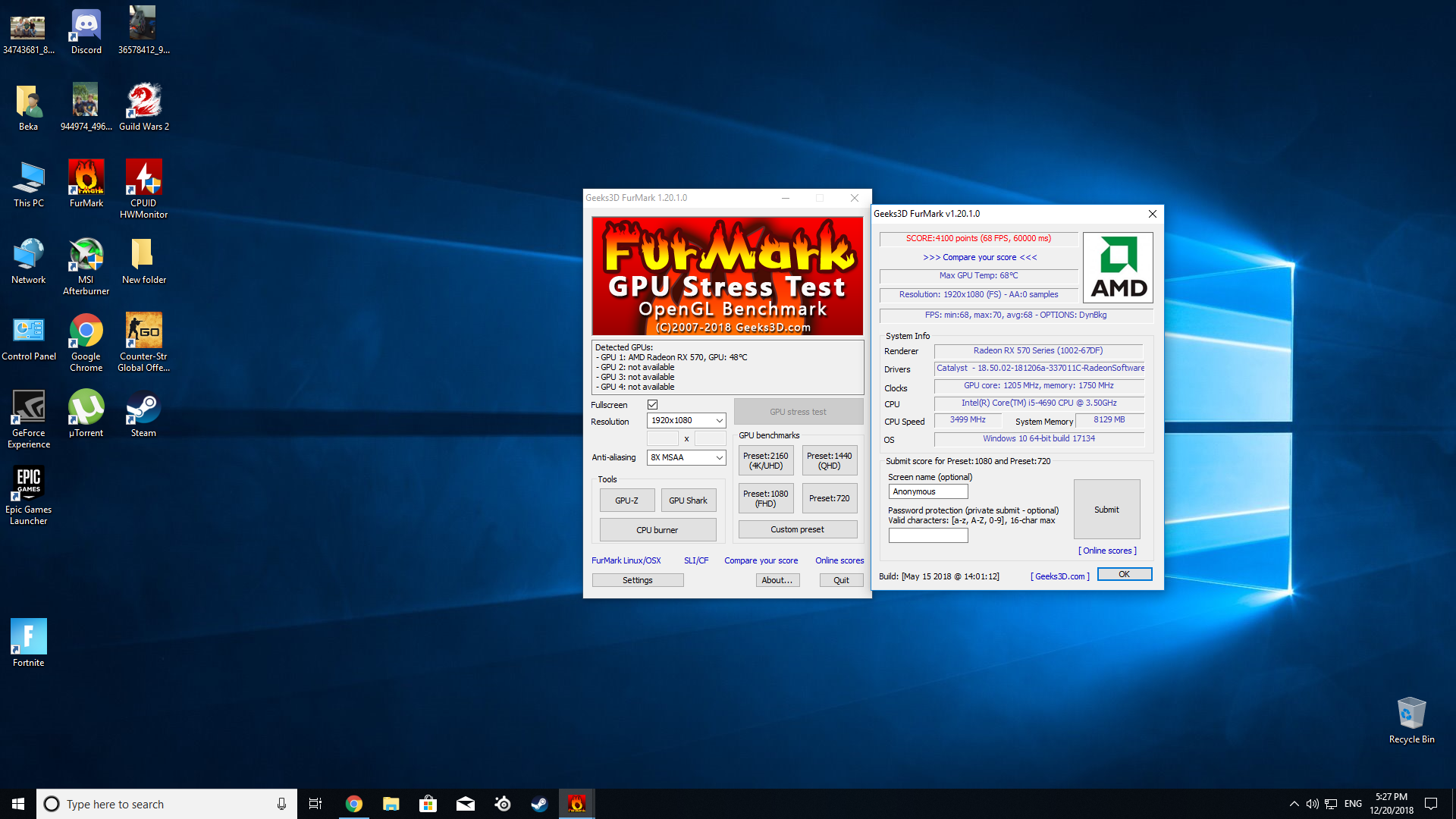Follow the Geeks3D.com link
The image size is (1456, 819).
(x=1059, y=576)
